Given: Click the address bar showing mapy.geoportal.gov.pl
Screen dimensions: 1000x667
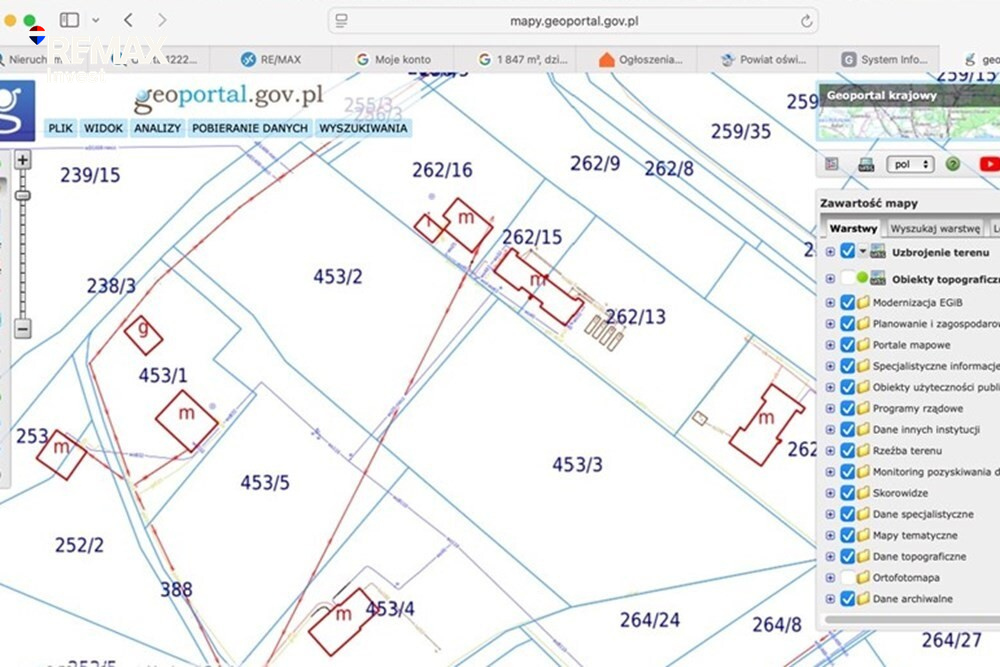Looking at the screenshot, I should [573, 21].
